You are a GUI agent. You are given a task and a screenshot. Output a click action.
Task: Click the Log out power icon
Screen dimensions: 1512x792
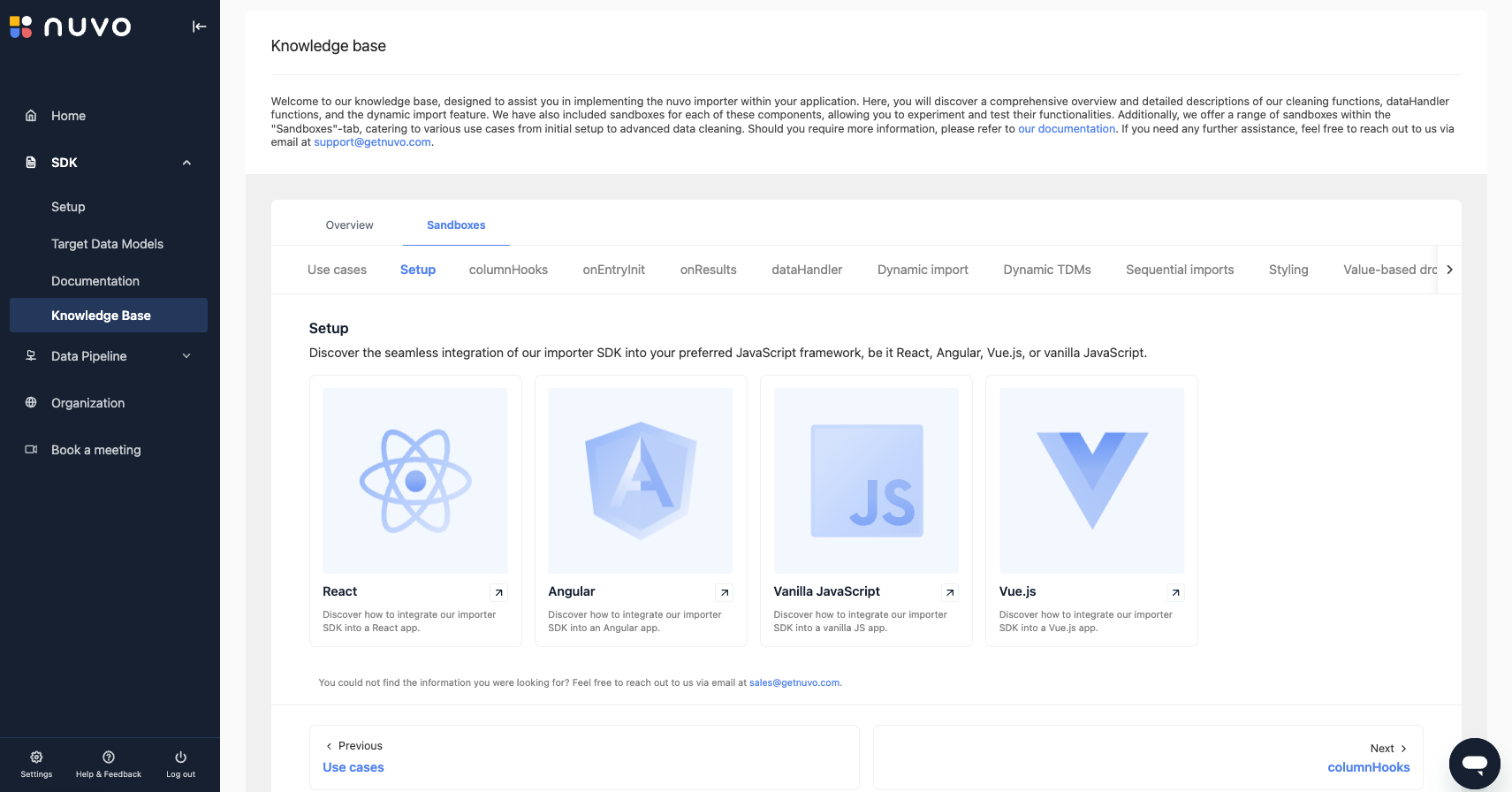point(180,757)
